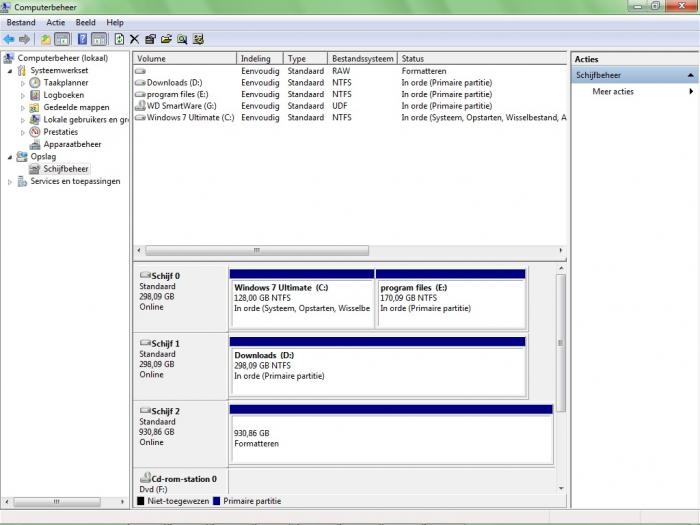Screen dimensions: 700x525
Task: Expand the Gedeelde mappen node
Action: click(x=23, y=108)
